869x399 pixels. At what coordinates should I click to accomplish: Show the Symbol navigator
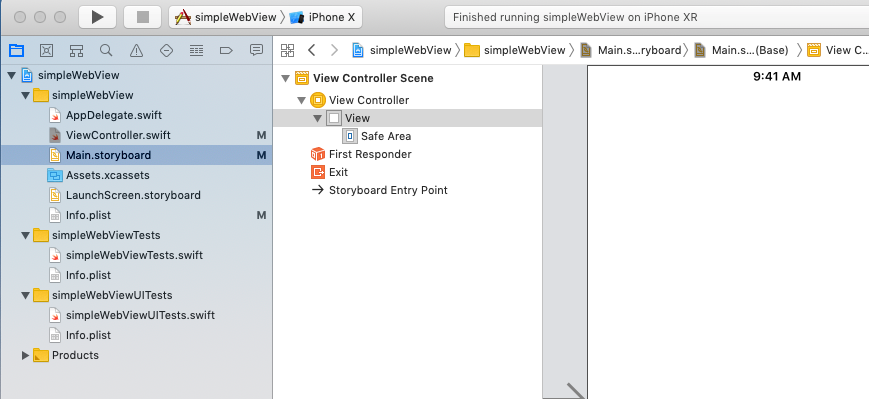(x=76, y=51)
